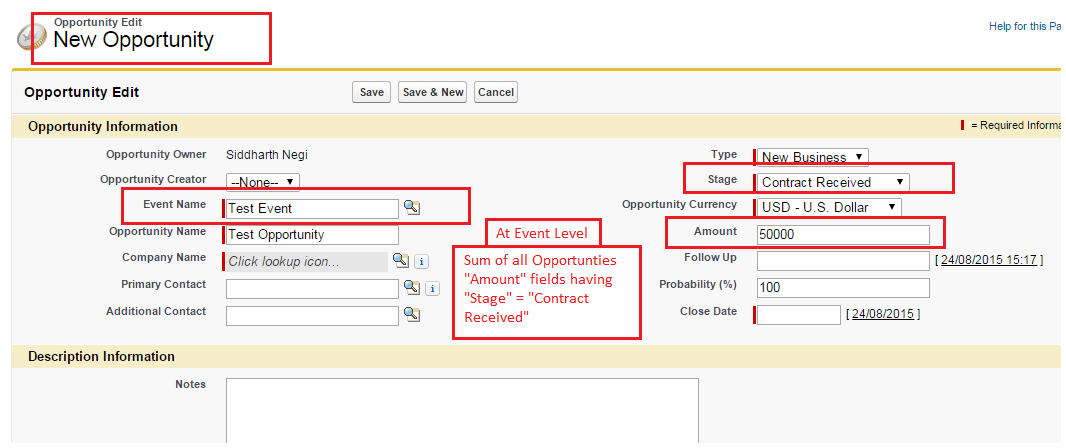Screen dimensions: 1066x448
Task: Click the Opportunity coin icon in header
Action: (31, 37)
